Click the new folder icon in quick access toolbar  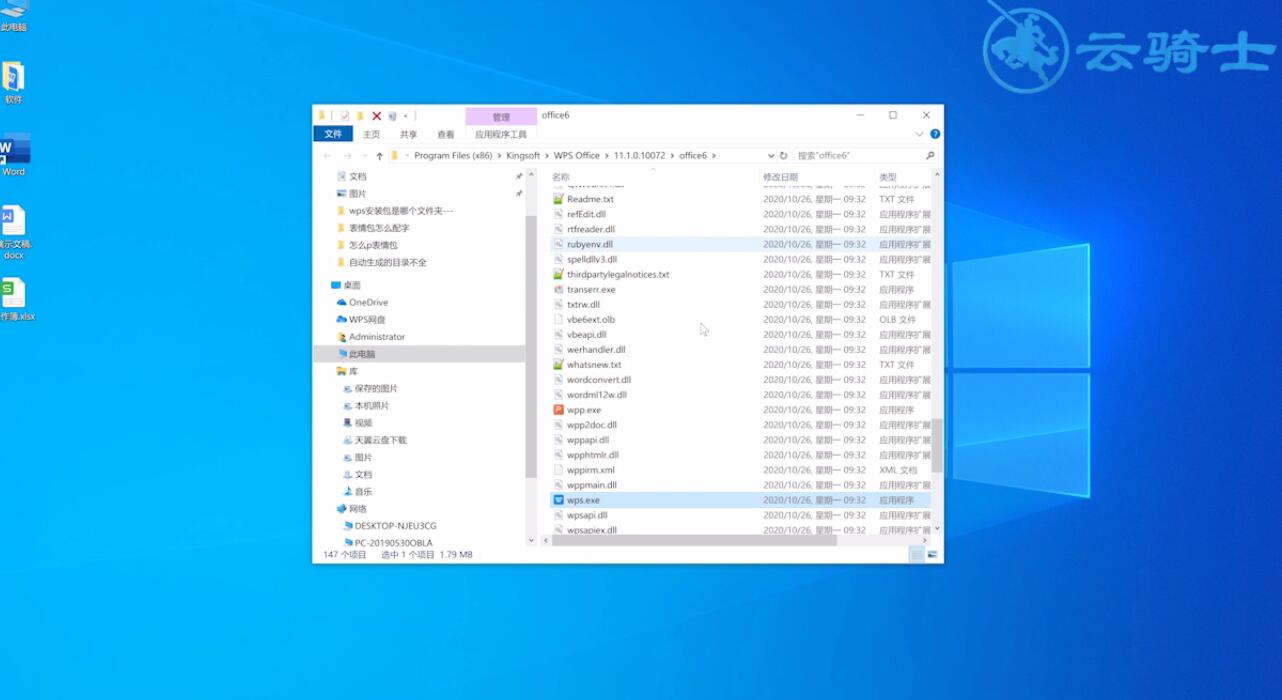361,116
